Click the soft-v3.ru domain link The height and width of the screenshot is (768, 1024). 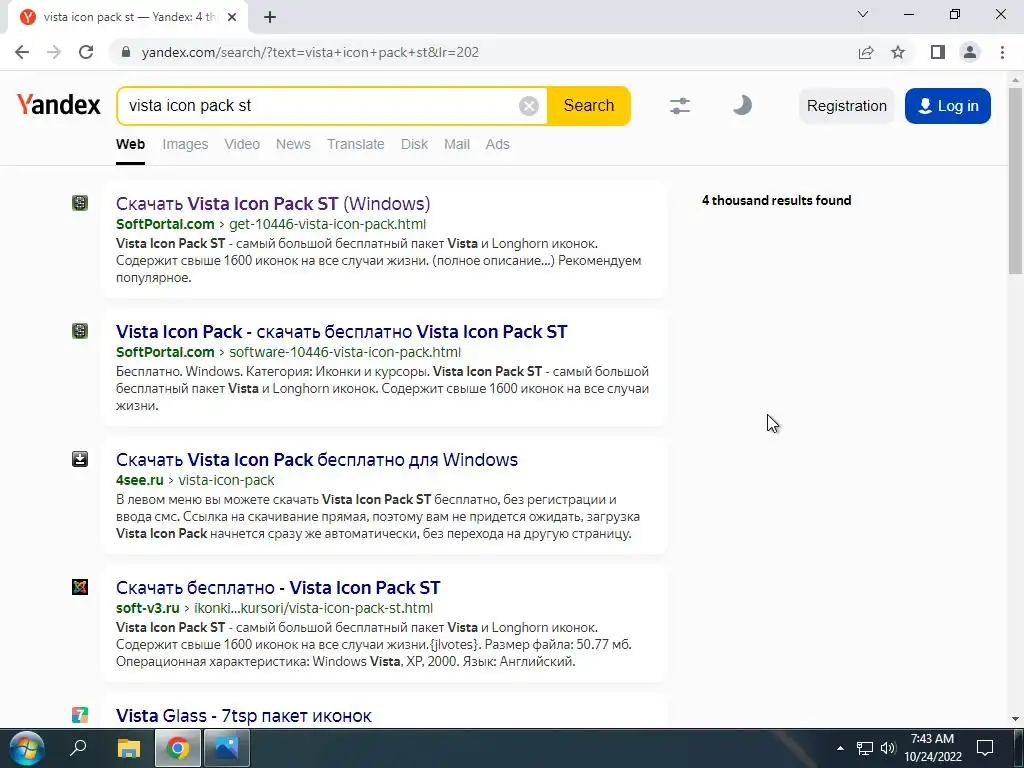[148, 608]
